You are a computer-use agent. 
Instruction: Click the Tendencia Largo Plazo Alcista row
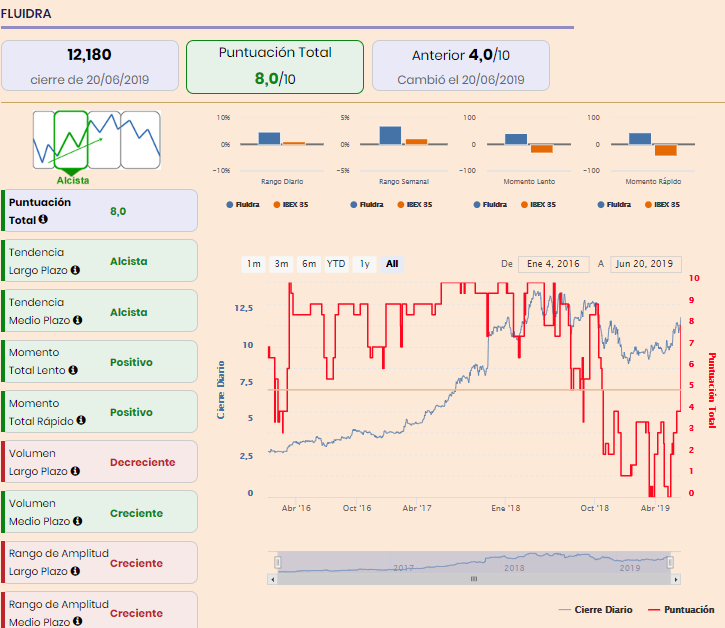[x=99, y=261]
